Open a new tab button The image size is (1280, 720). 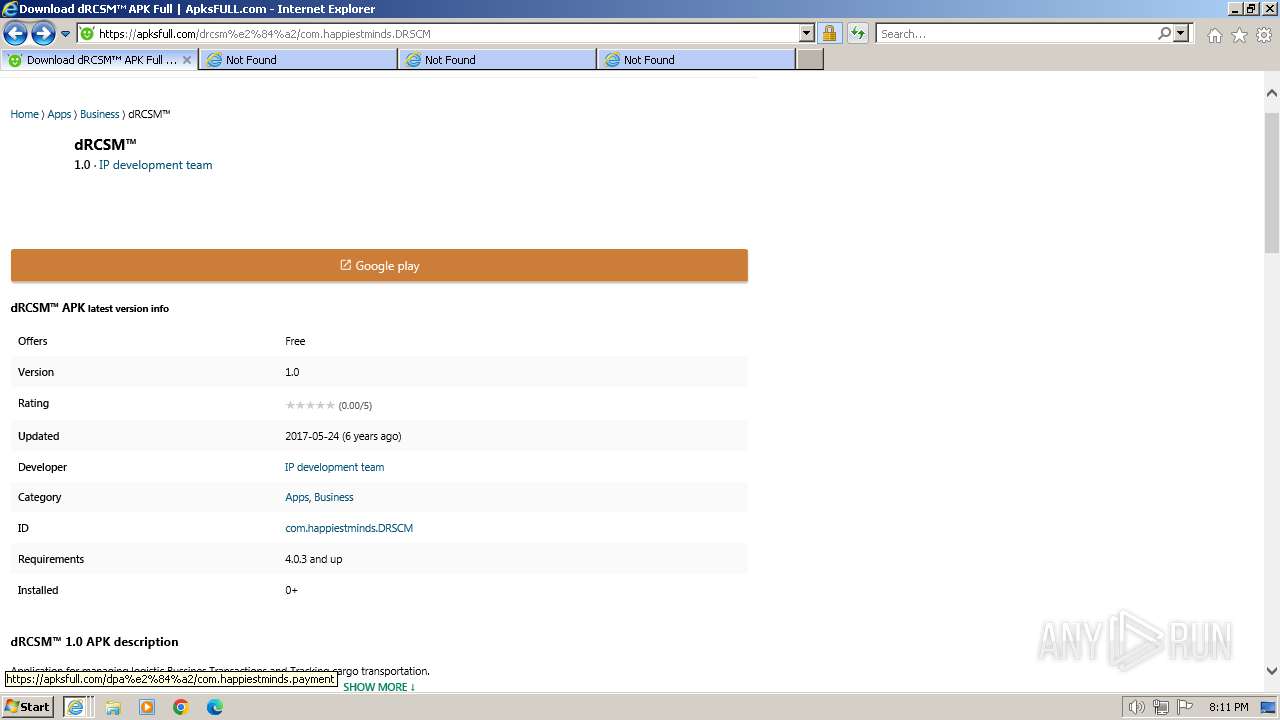pos(810,60)
